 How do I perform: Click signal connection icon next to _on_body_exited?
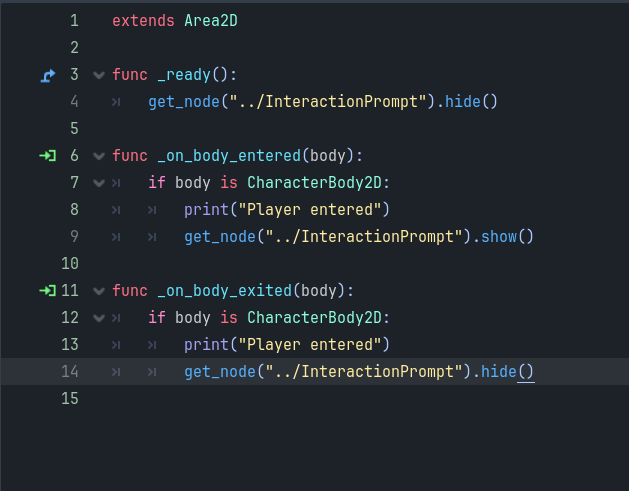coord(47,291)
